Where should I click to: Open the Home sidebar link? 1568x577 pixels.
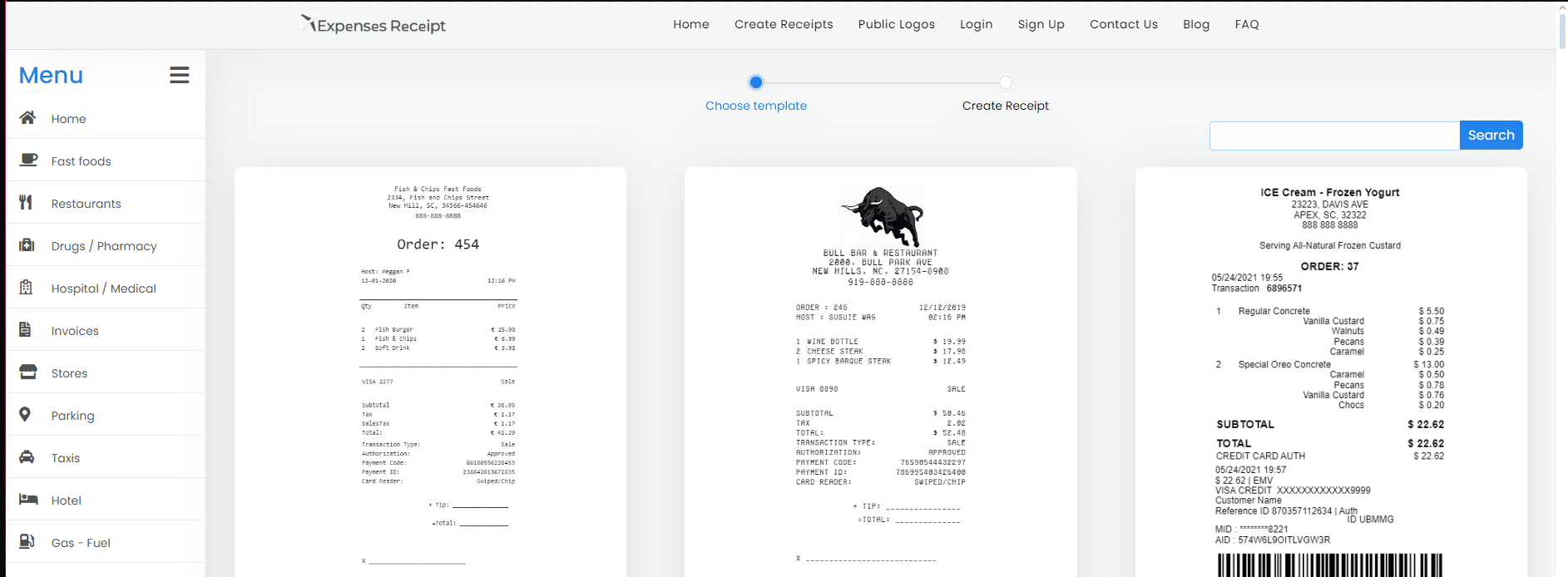click(x=68, y=119)
